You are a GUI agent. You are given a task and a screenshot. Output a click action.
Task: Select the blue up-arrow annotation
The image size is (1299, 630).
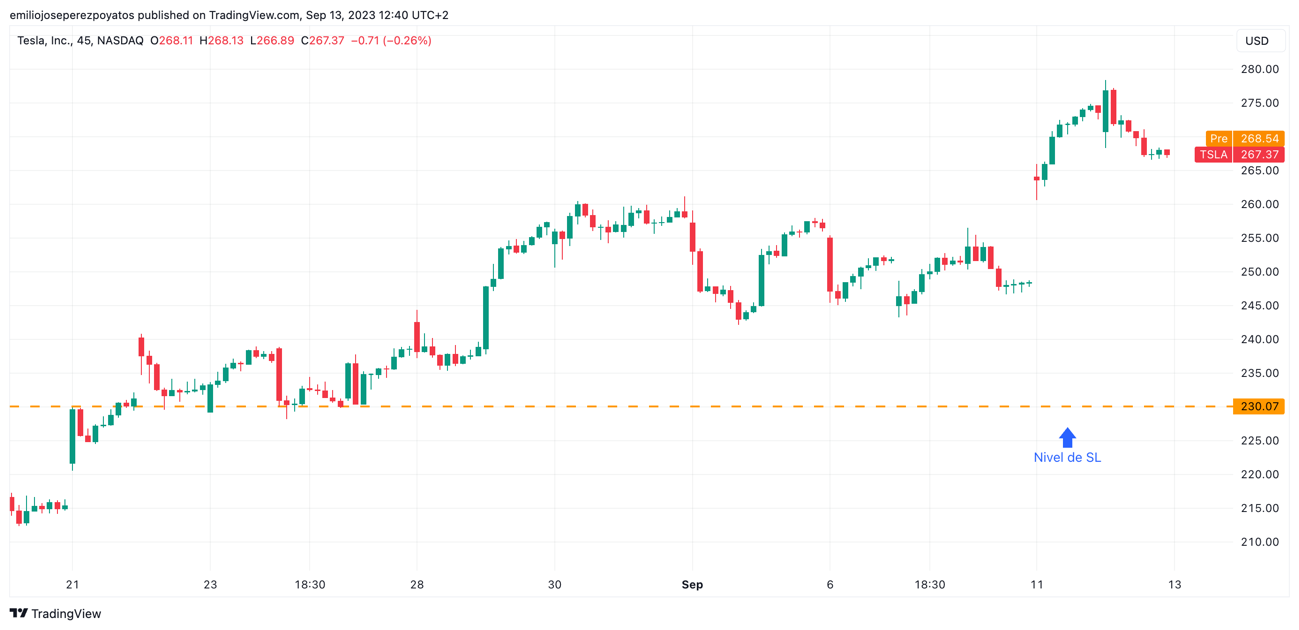tap(1067, 438)
